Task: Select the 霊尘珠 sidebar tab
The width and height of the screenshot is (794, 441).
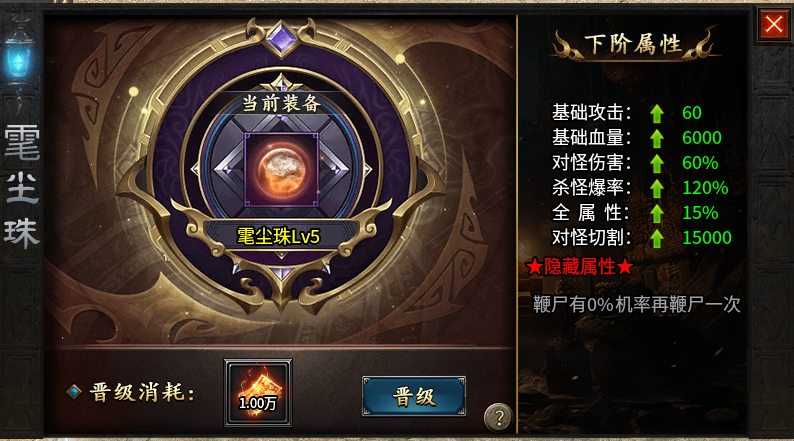Action: 21,187
